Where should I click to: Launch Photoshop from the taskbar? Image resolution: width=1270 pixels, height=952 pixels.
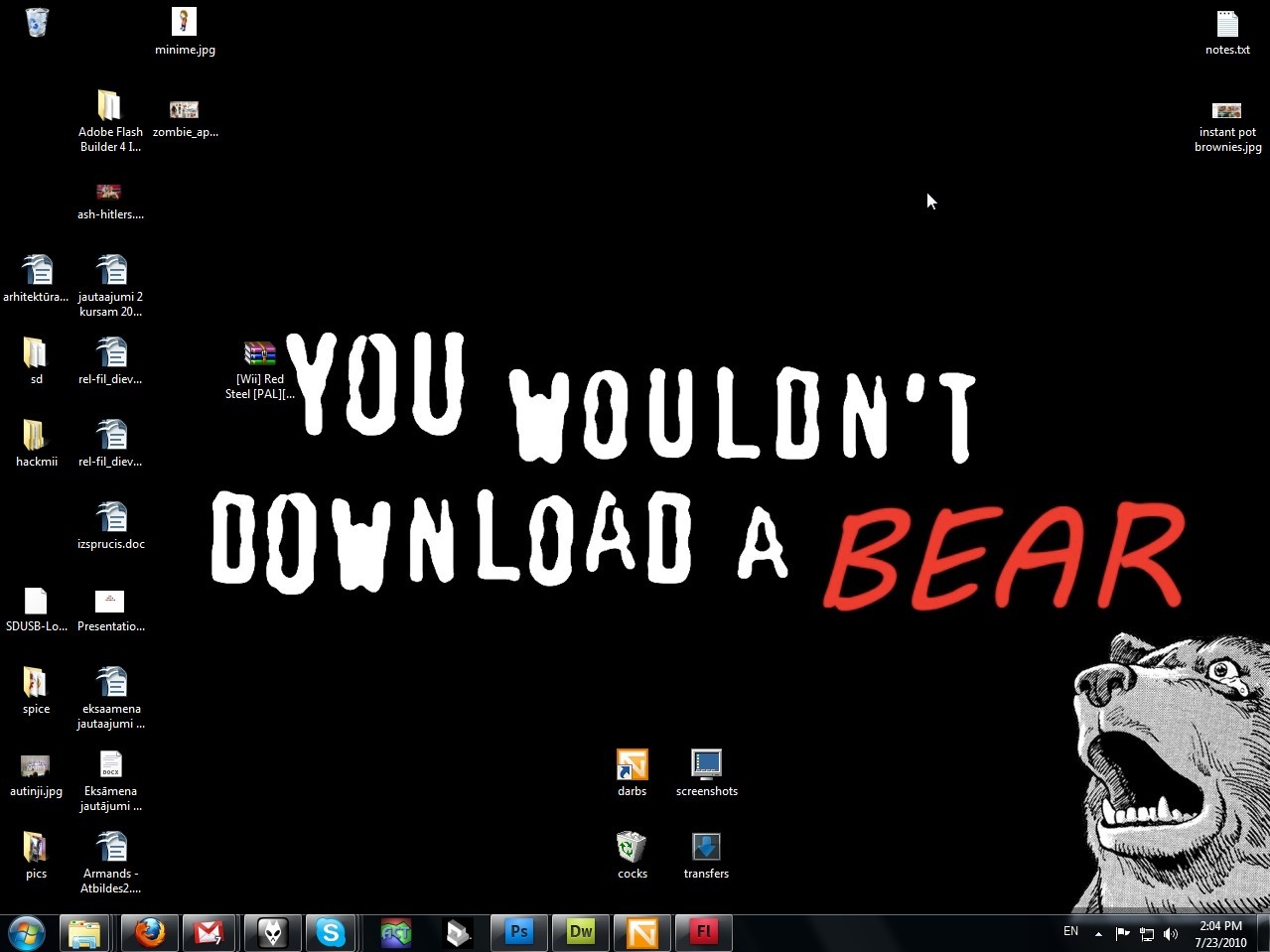click(x=519, y=933)
